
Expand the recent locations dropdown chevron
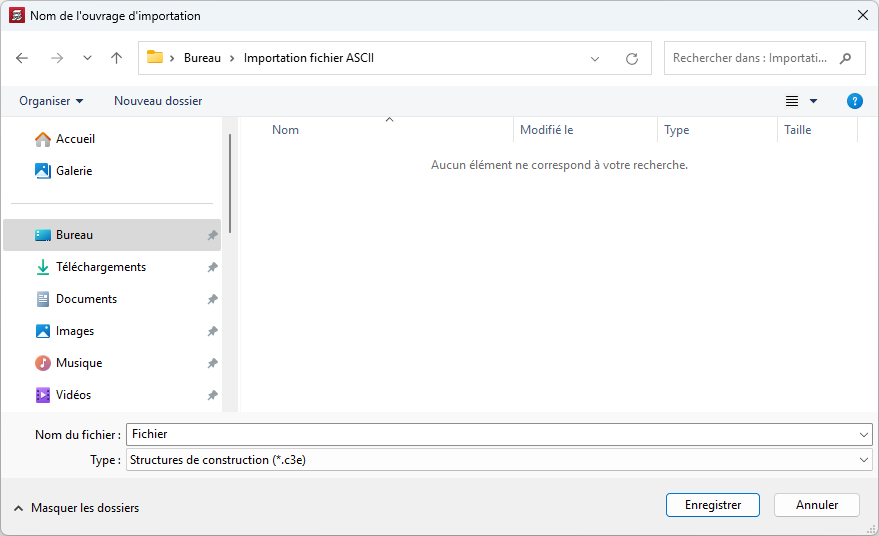point(87,59)
